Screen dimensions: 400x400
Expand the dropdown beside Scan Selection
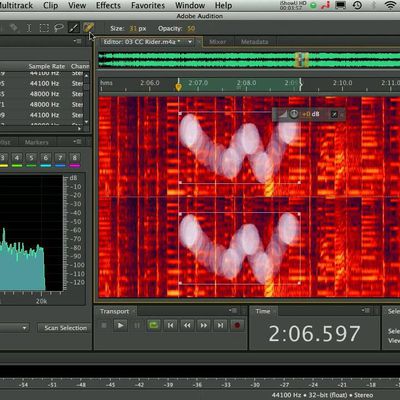click(24, 328)
